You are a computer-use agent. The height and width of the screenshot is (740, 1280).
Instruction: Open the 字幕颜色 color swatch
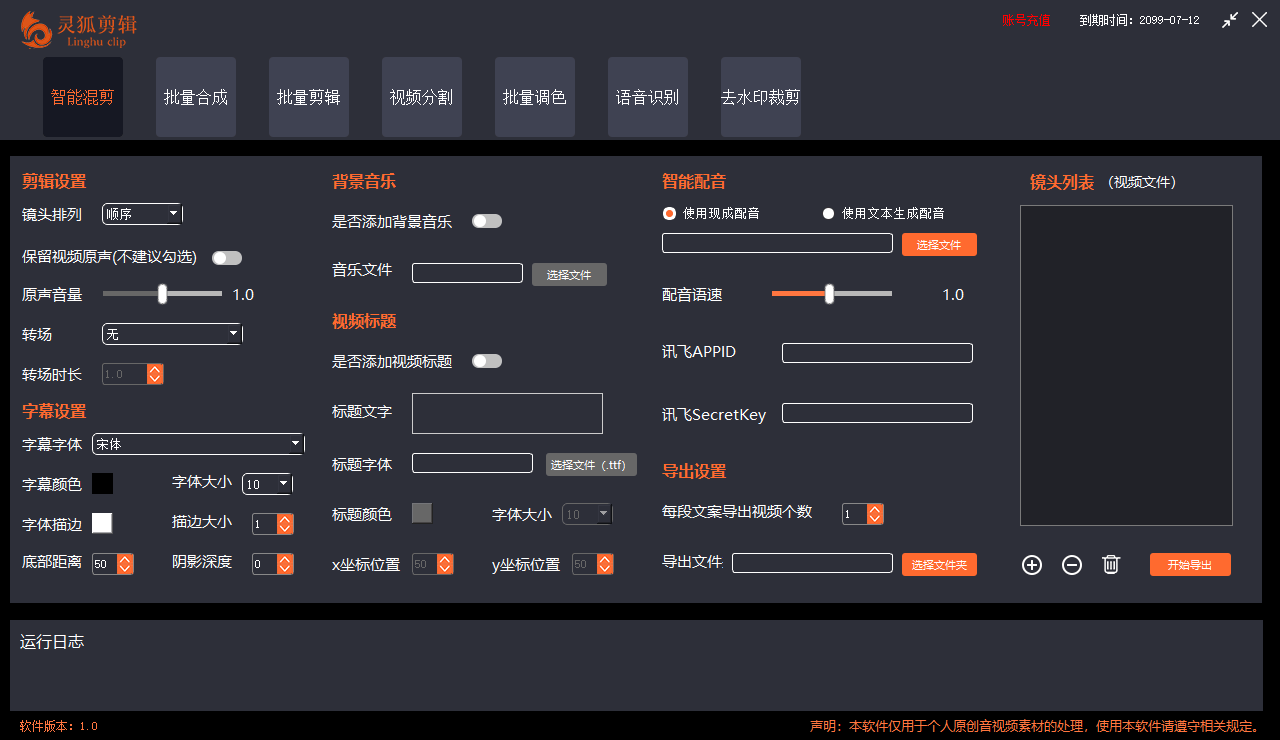click(x=101, y=483)
